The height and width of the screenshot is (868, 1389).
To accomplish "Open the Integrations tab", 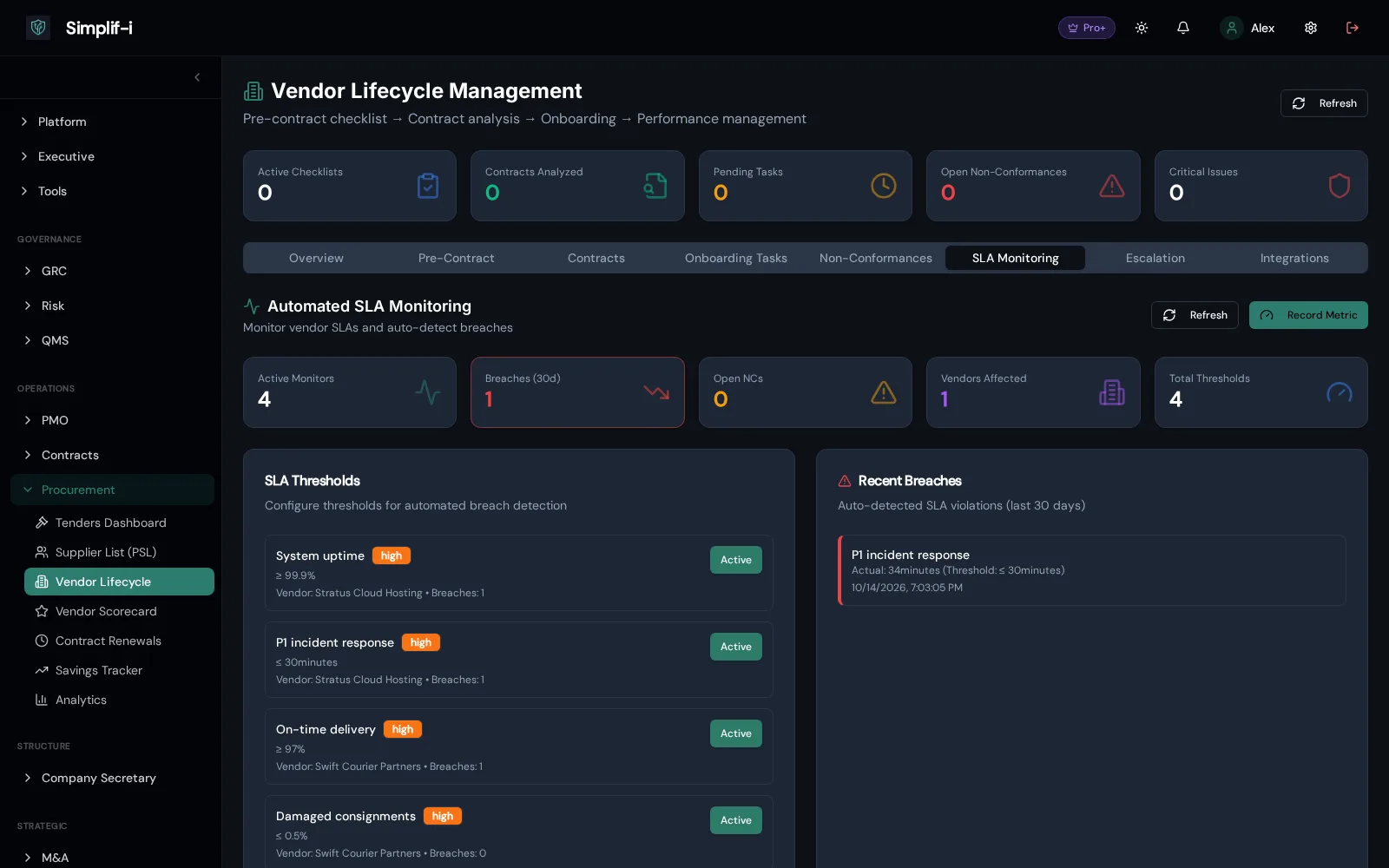I will click(x=1294, y=258).
